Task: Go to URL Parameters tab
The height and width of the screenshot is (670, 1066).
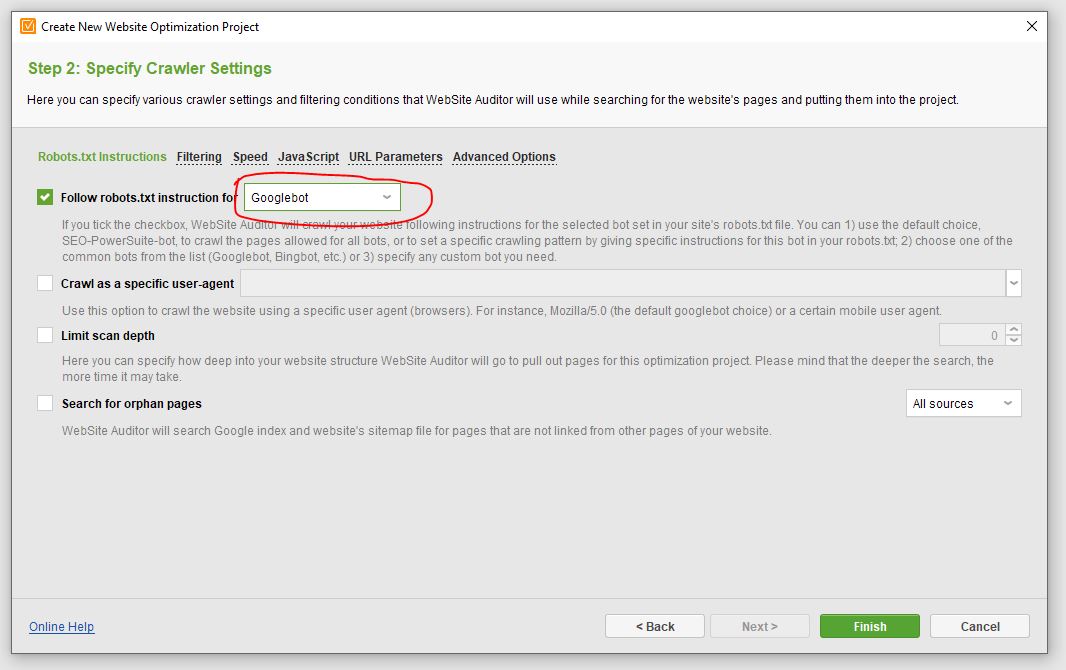Action: [396, 157]
